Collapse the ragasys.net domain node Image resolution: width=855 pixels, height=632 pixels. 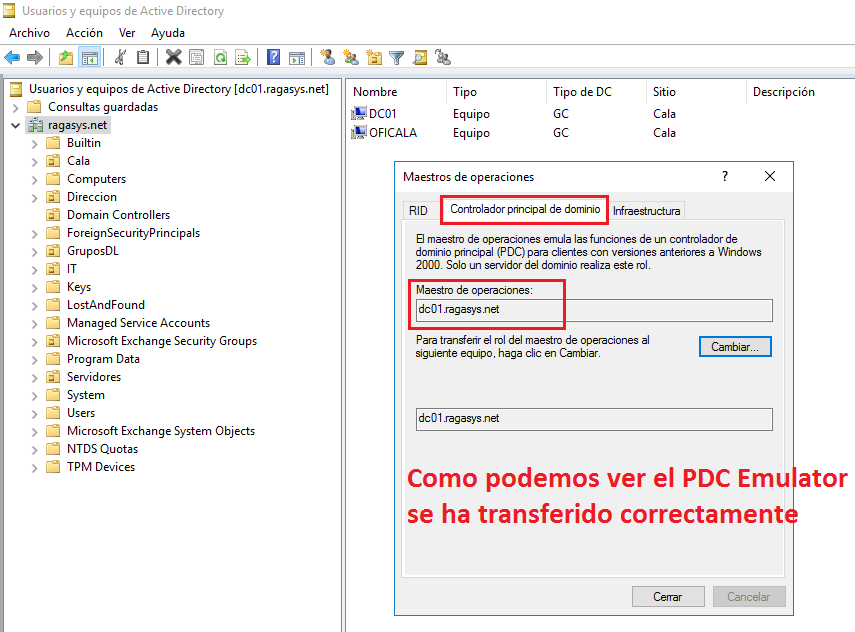click(15, 125)
